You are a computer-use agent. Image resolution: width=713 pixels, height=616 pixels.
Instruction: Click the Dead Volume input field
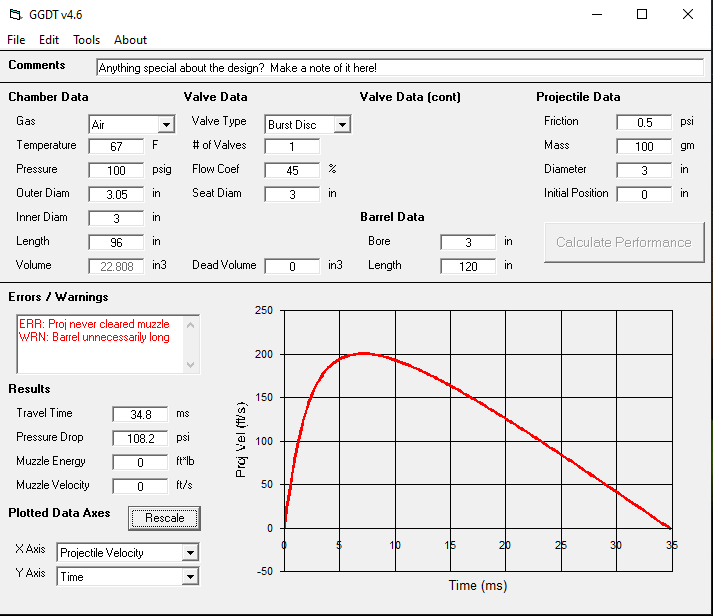[x=292, y=266]
